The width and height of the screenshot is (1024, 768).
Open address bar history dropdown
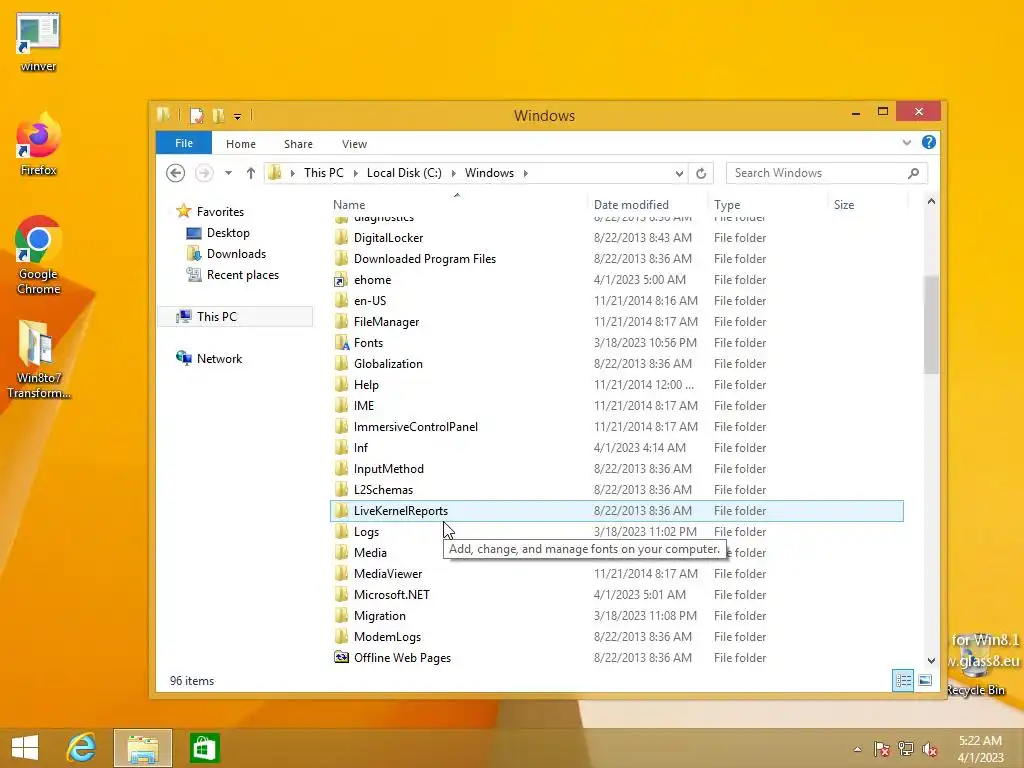679,173
